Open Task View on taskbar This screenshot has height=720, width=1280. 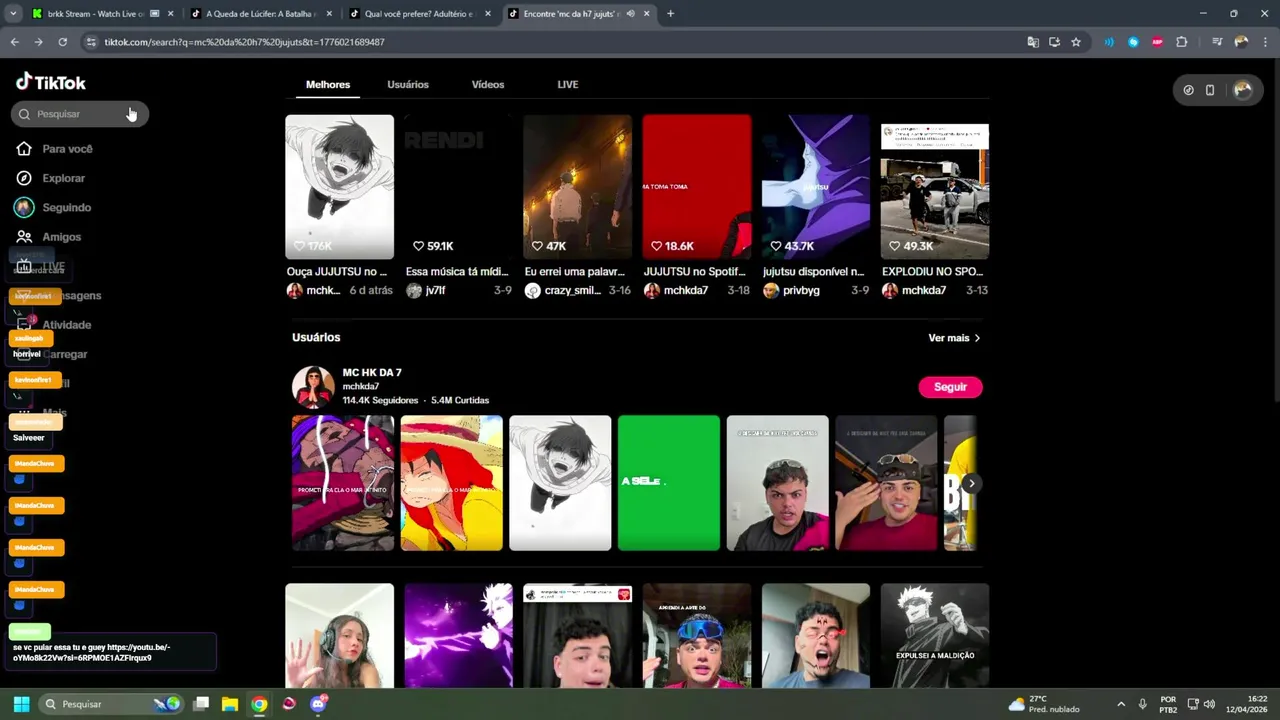click(201, 704)
